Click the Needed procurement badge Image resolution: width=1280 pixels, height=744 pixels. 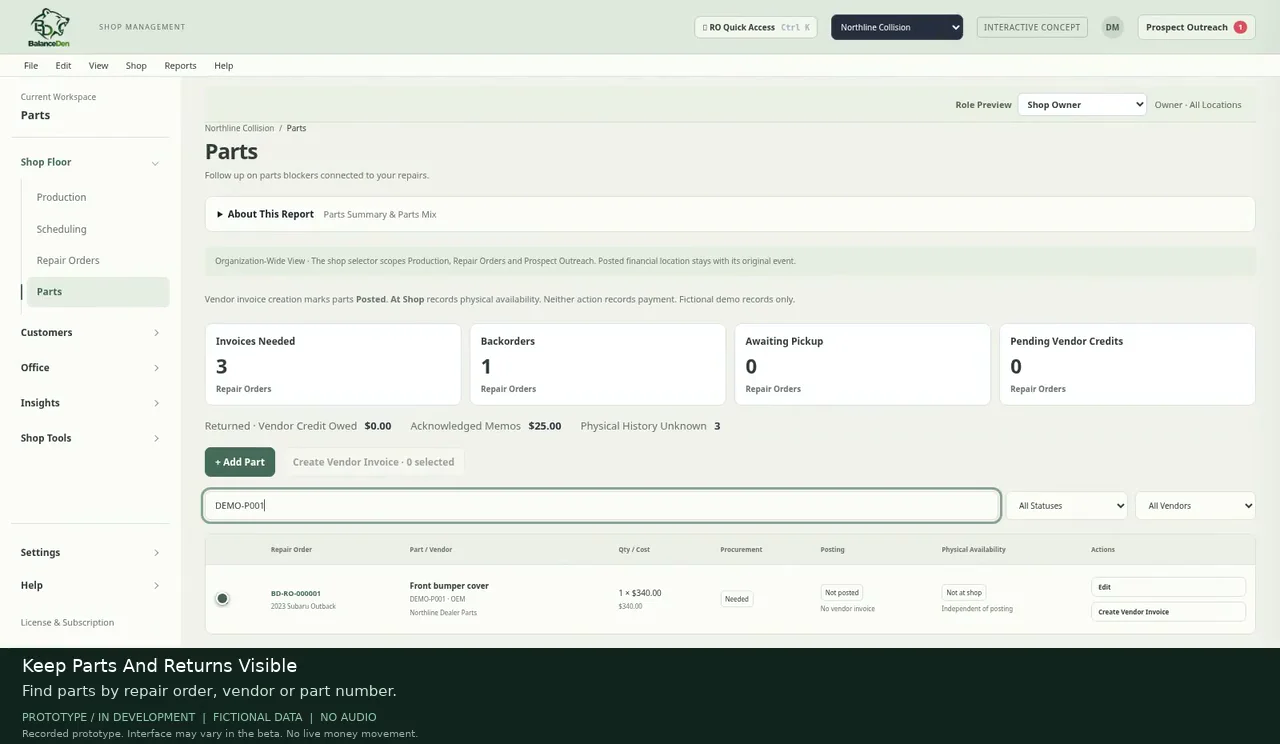pyautogui.click(x=737, y=599)
